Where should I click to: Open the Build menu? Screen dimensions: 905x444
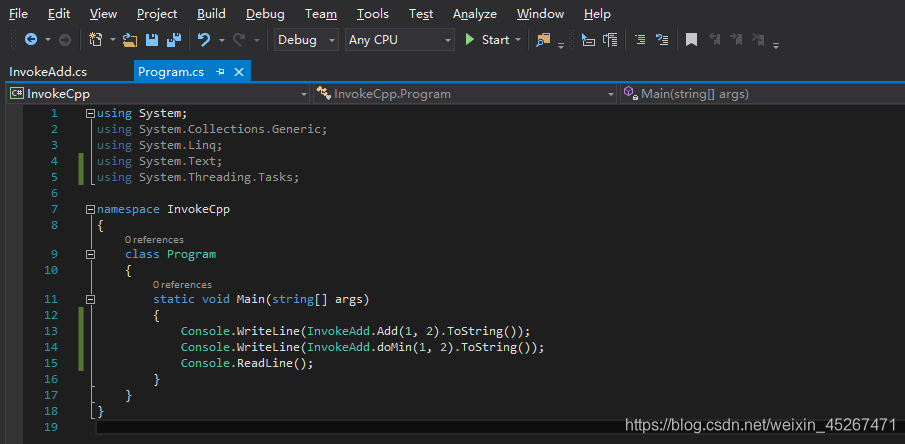[211, 13]
